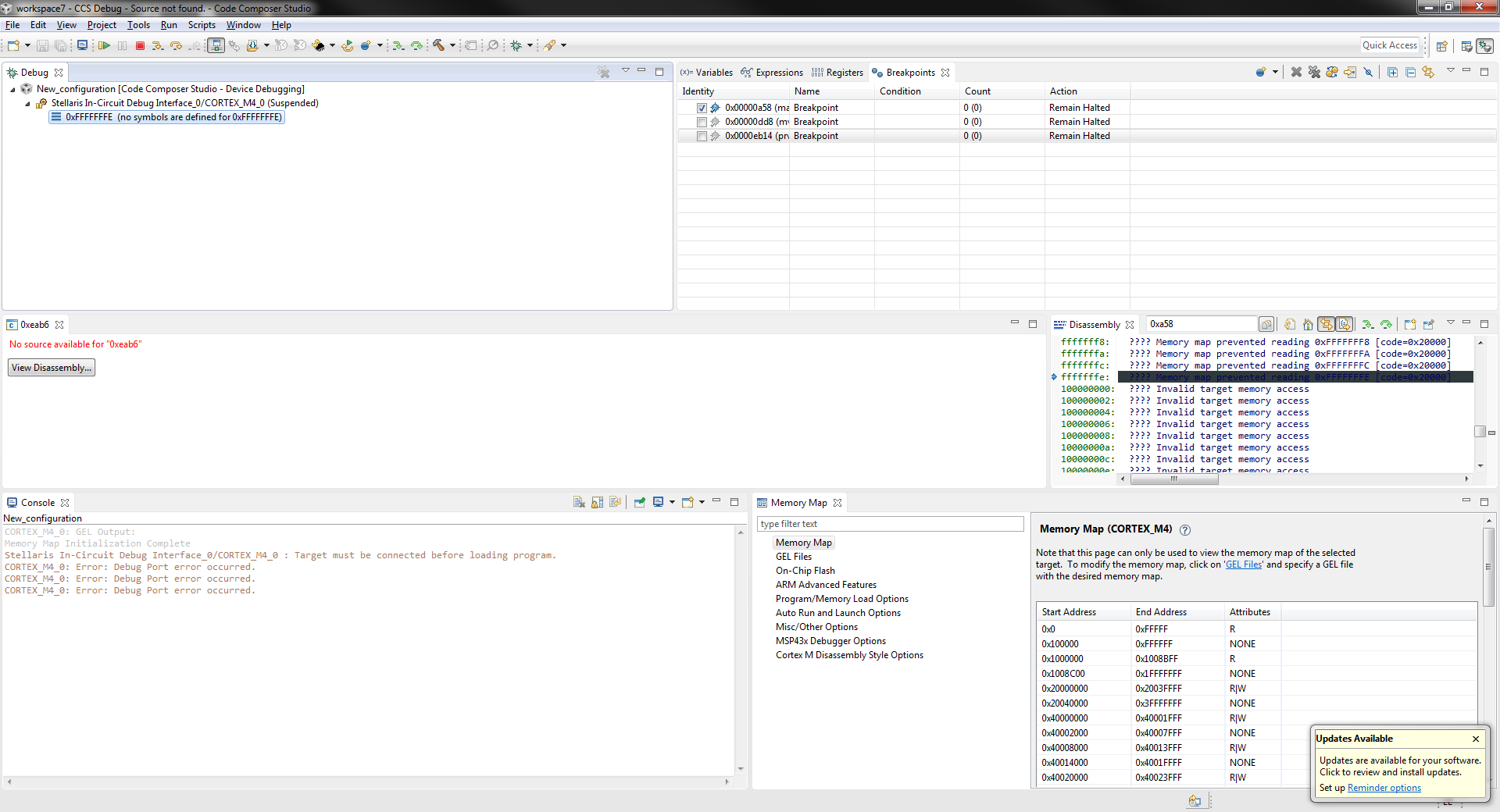Click the New project toolbar icon
Image resolution: width=1500 pixels, height=812 pixels.
[x=13, y=46]
